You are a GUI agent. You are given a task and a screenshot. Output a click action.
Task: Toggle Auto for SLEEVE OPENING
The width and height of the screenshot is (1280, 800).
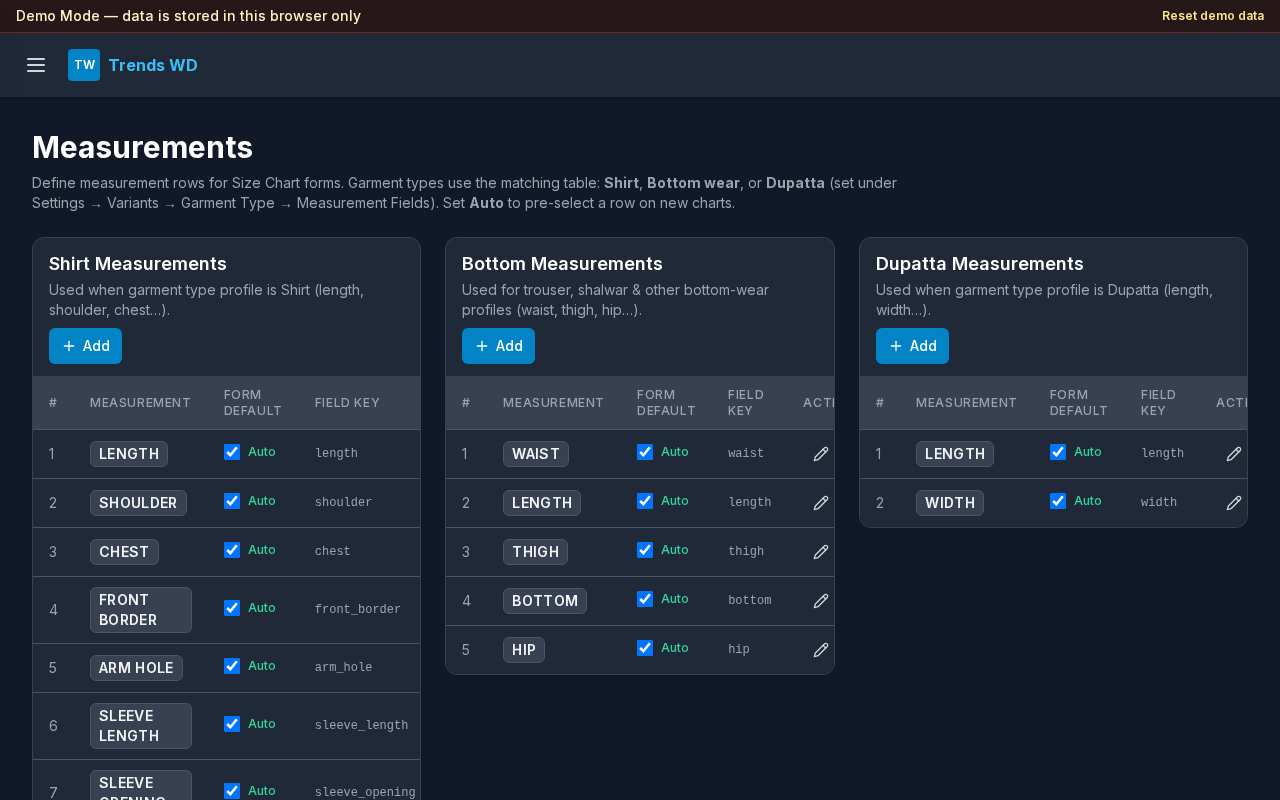tap(232, 791)
